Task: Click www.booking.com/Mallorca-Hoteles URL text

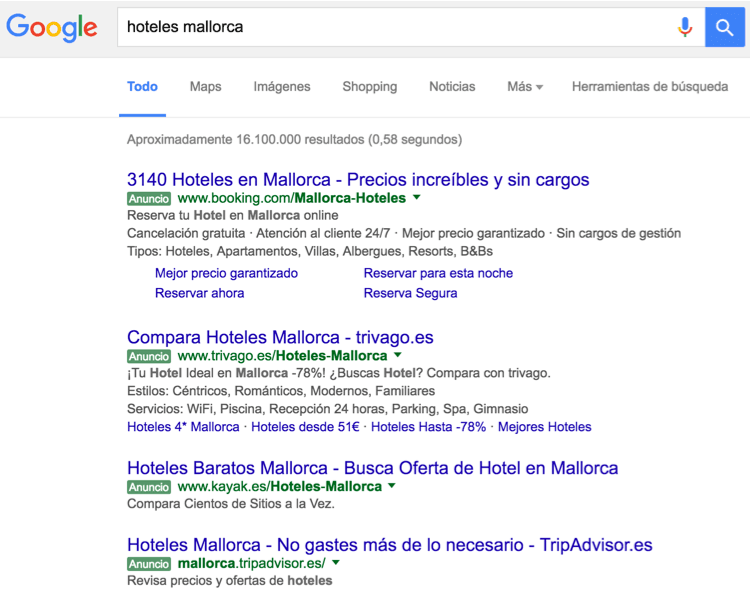Action: [x=292, y=198]
